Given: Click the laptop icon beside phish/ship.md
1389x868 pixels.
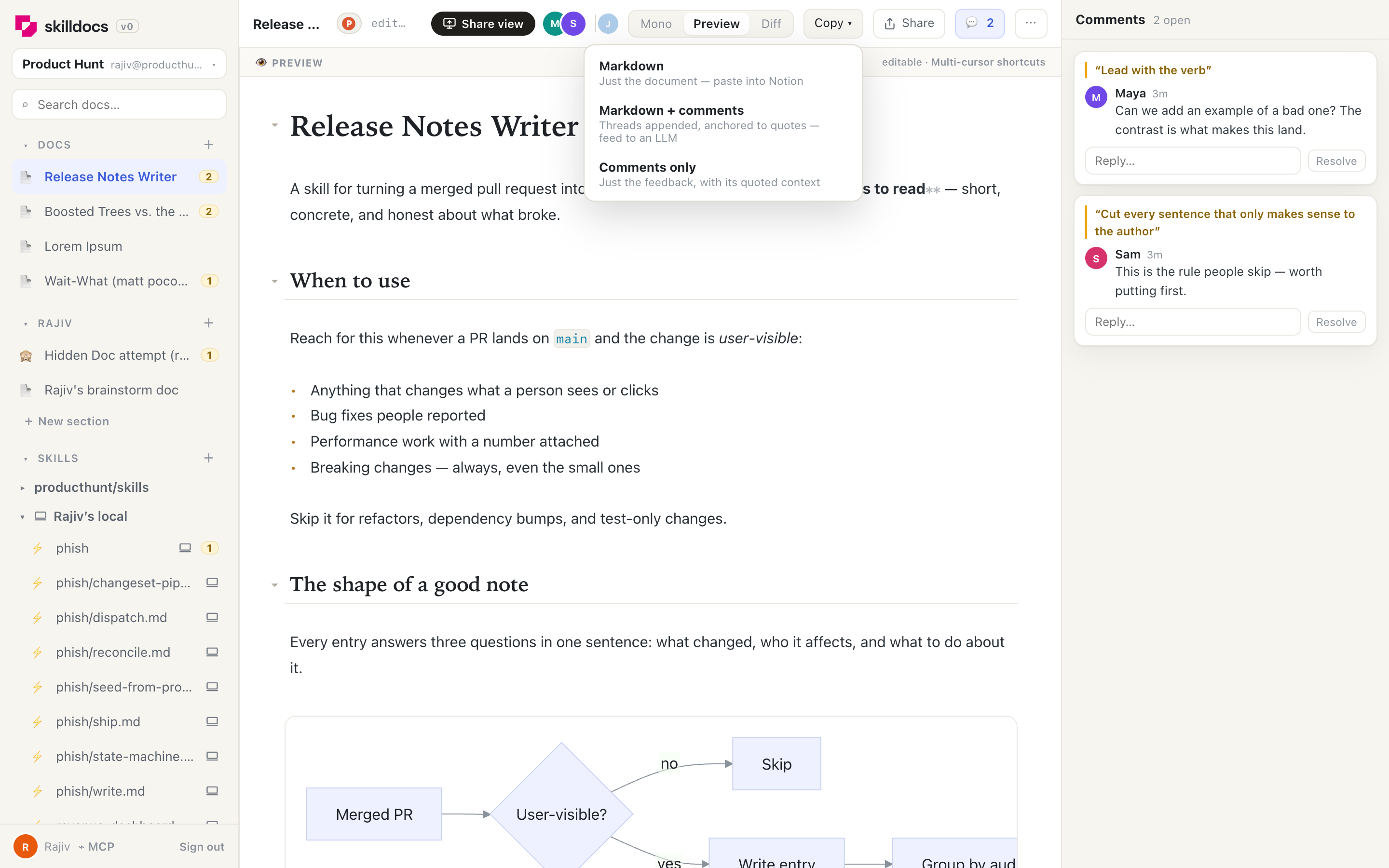Looking at the screenshot, I should coord(212,721).
